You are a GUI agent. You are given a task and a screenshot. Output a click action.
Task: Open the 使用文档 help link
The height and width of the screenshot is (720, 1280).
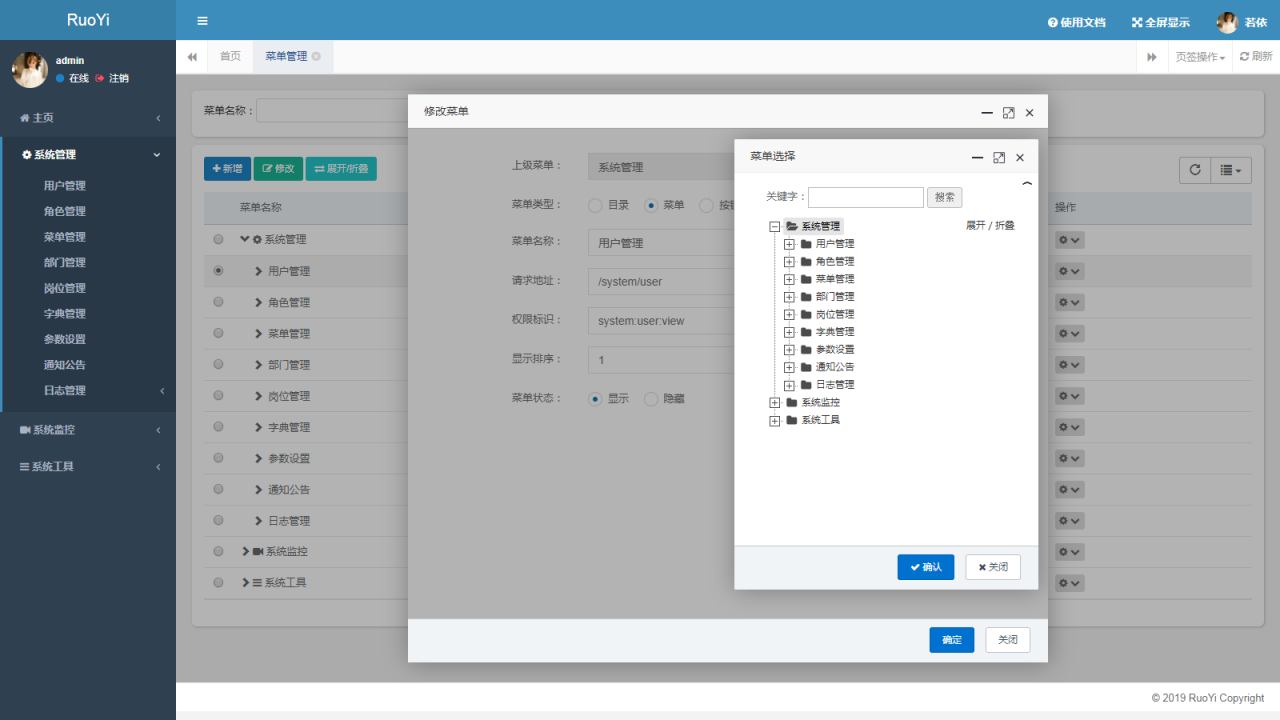(1076, 22)
